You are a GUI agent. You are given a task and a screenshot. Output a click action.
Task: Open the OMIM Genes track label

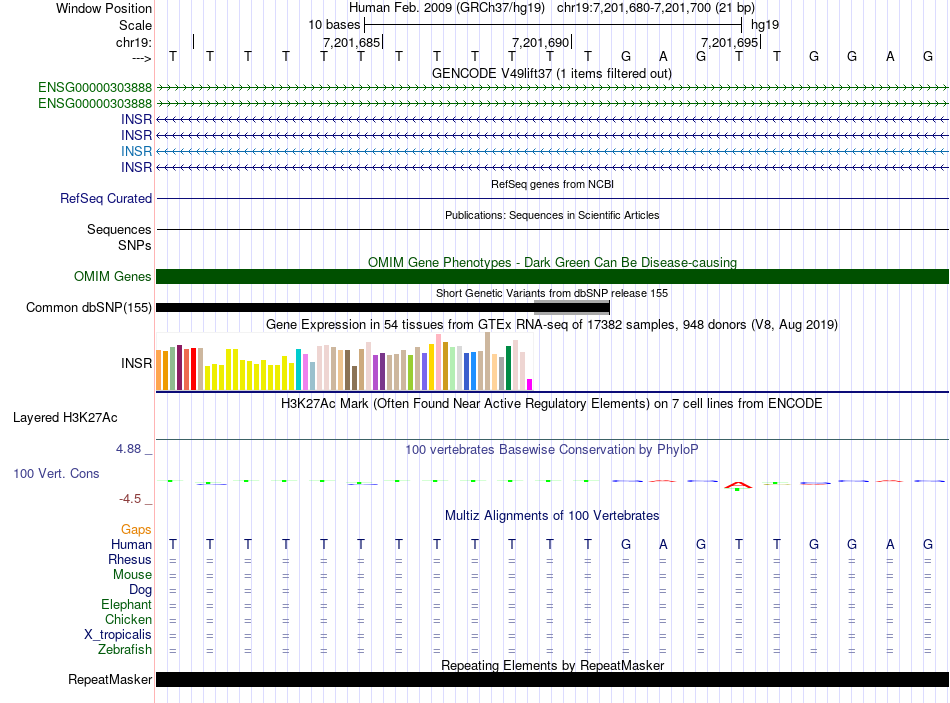coord(112,276)
